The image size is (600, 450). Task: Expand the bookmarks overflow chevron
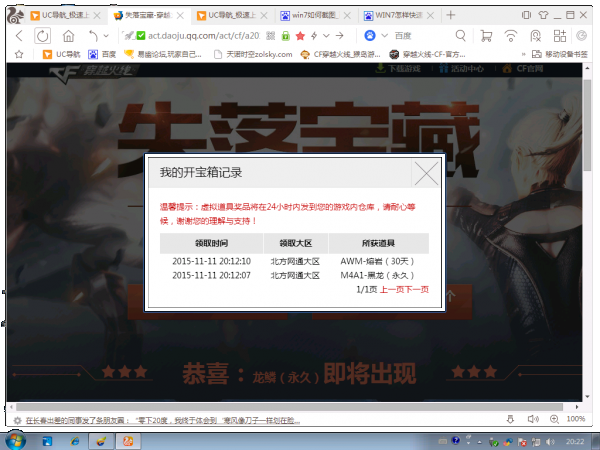(523, 54)
